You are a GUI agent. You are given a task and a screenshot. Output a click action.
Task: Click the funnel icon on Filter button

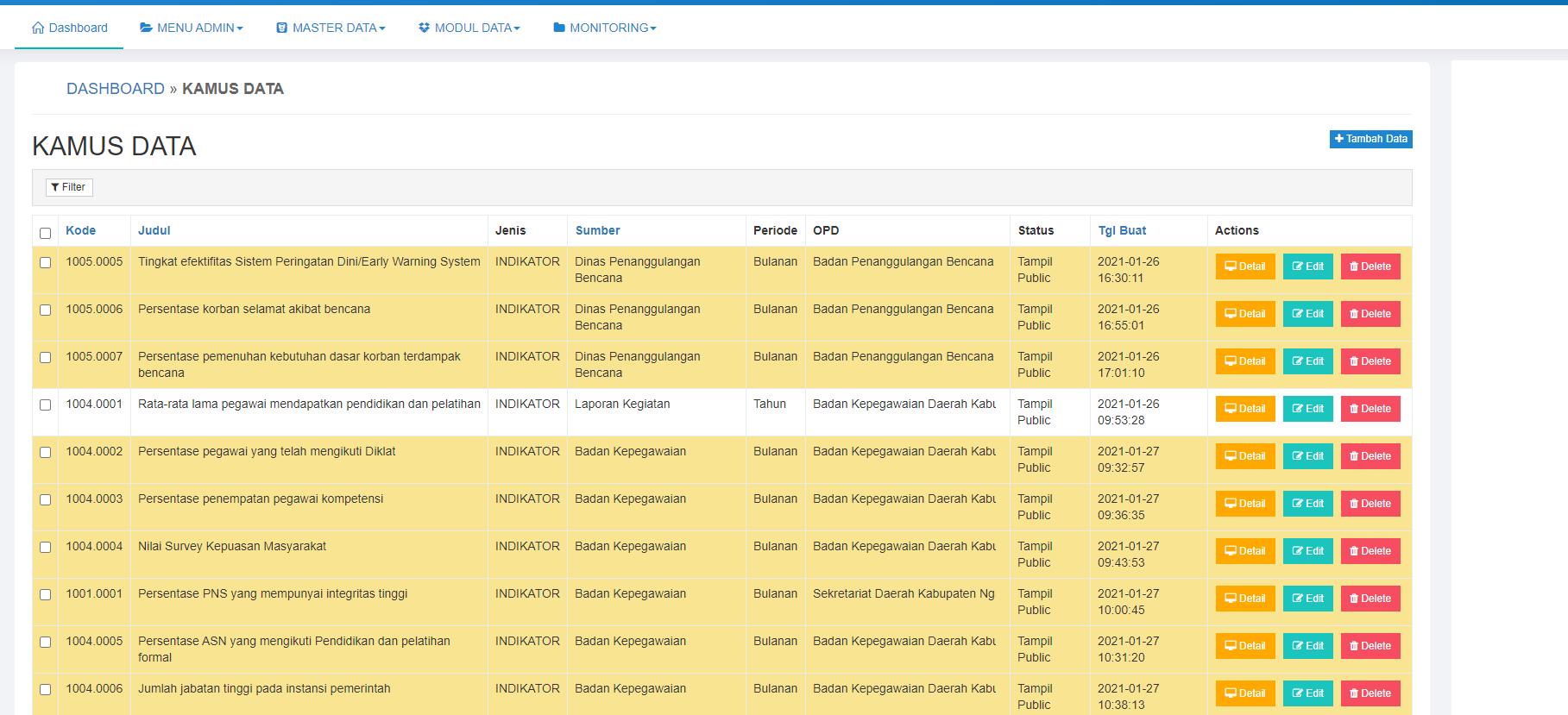55,187
